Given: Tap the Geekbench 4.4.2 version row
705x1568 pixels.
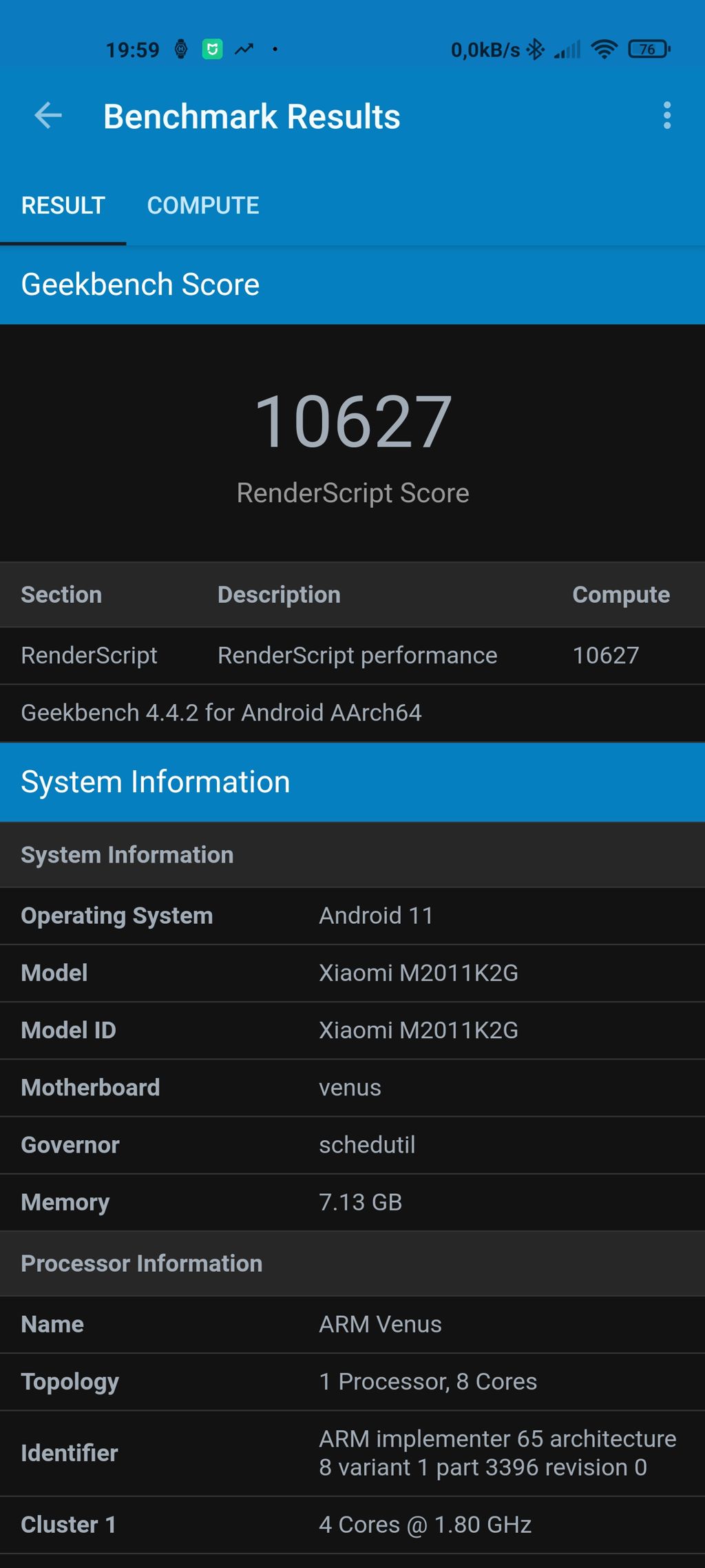Looking at the screenshot, I should pos(352,712).
